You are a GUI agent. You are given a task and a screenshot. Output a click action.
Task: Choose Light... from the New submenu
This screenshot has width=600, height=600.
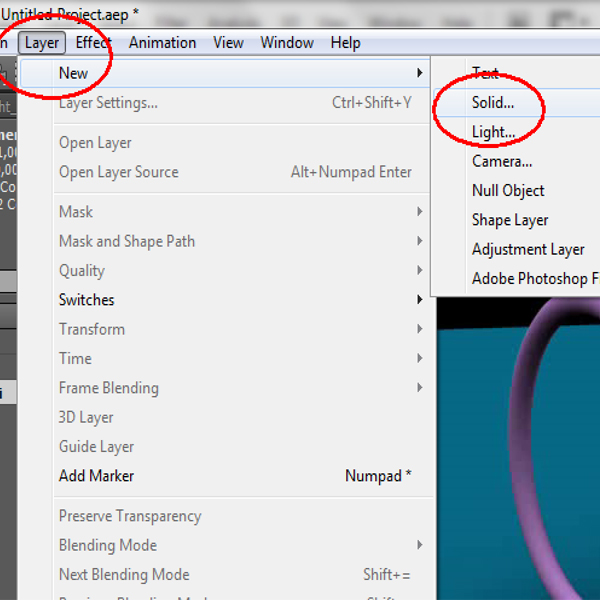pyautogui.click(x=493, y=132)
